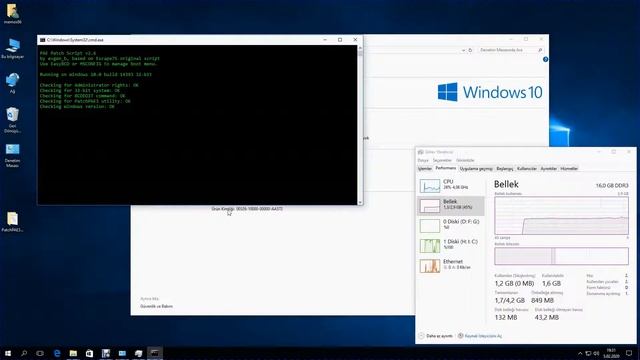This screenshot has width=640, height=360.
Task: Switch to the Performans tab
Action: (445, 168)
